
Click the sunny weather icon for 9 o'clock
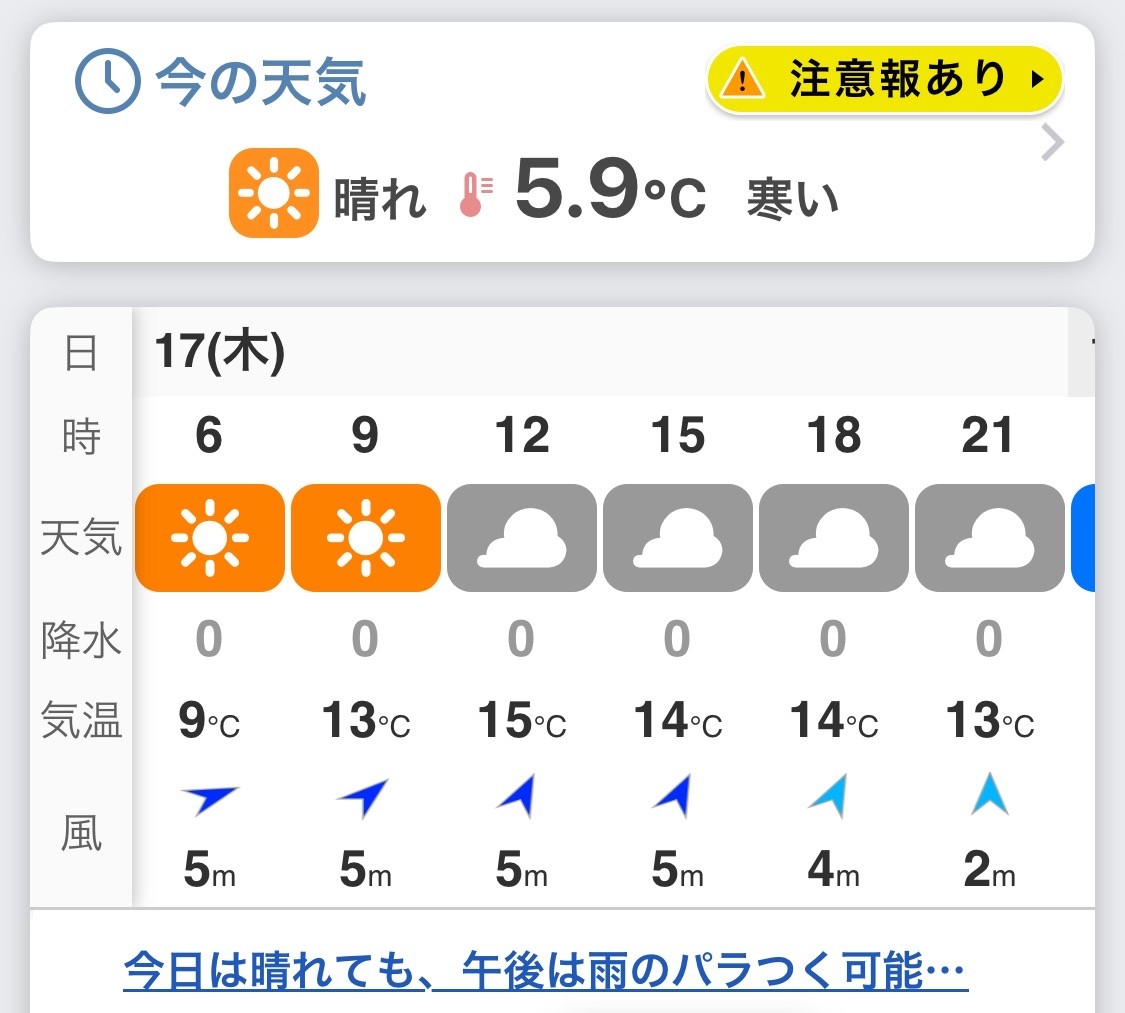click(x=366, y=537)
